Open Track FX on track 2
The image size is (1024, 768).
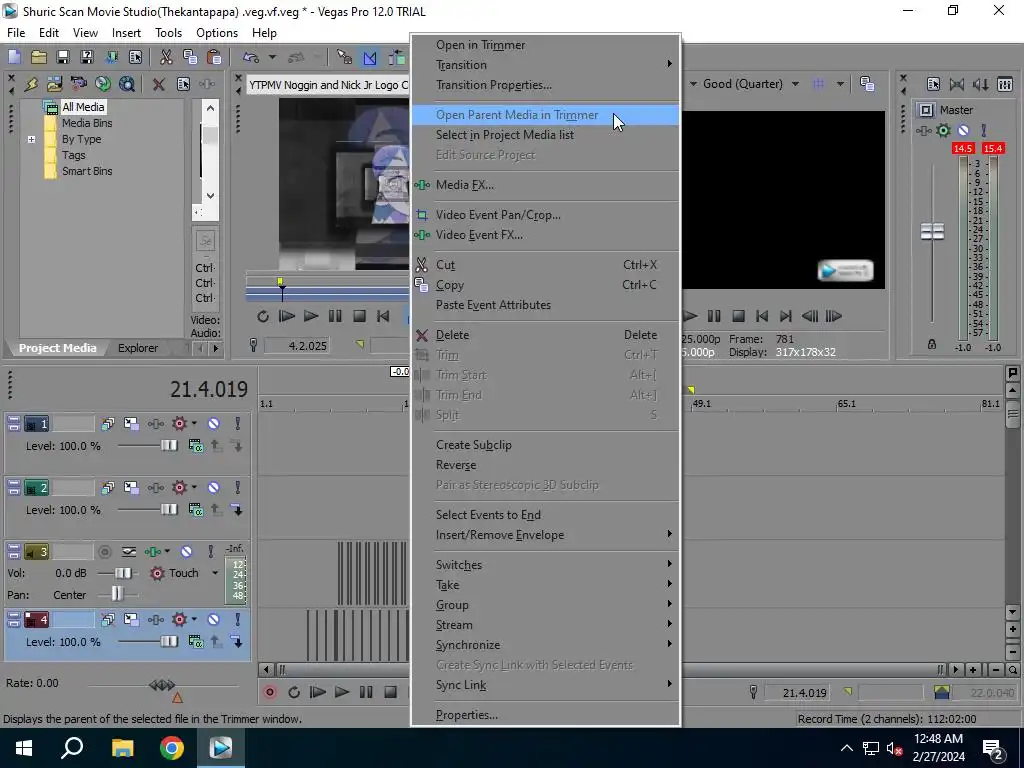[x=155, y=488]
